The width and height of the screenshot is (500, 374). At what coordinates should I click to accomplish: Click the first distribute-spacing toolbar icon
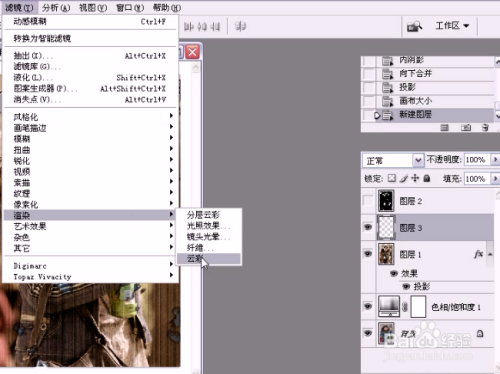189,27
